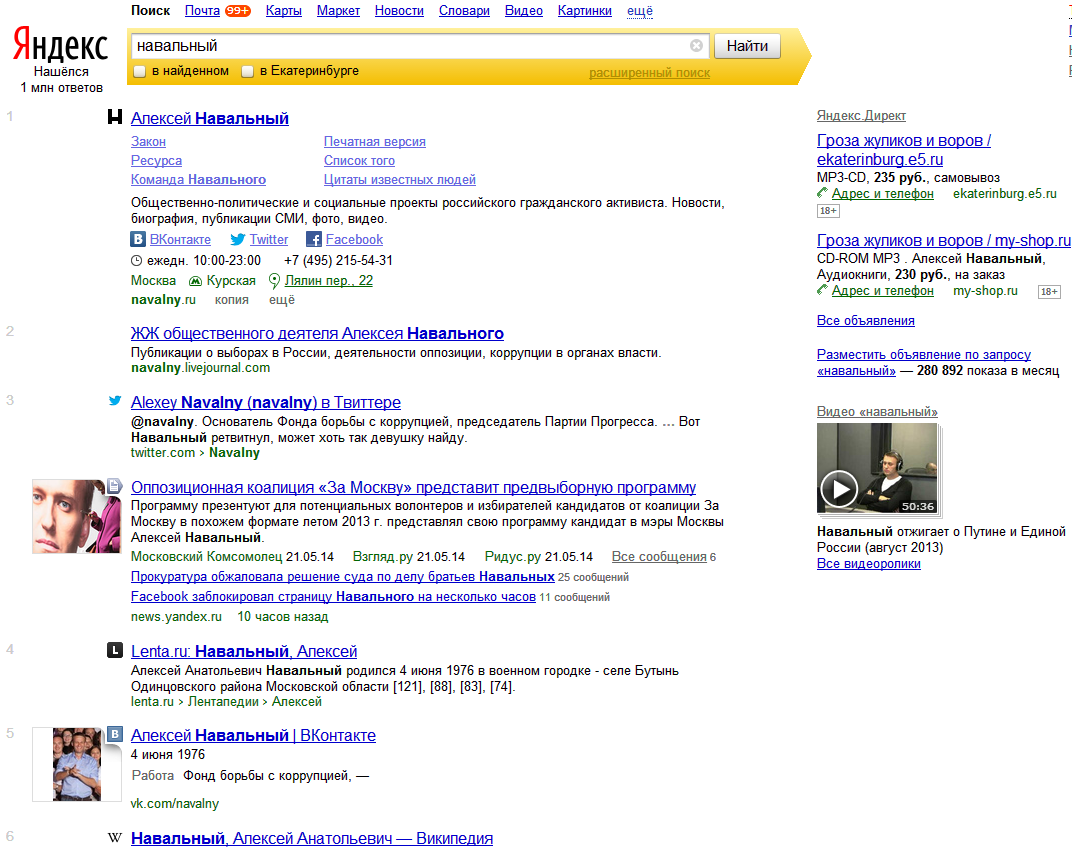Expand the 'ещё' services menu at top
Screen dimensions: 1072x855
(640, 11)
